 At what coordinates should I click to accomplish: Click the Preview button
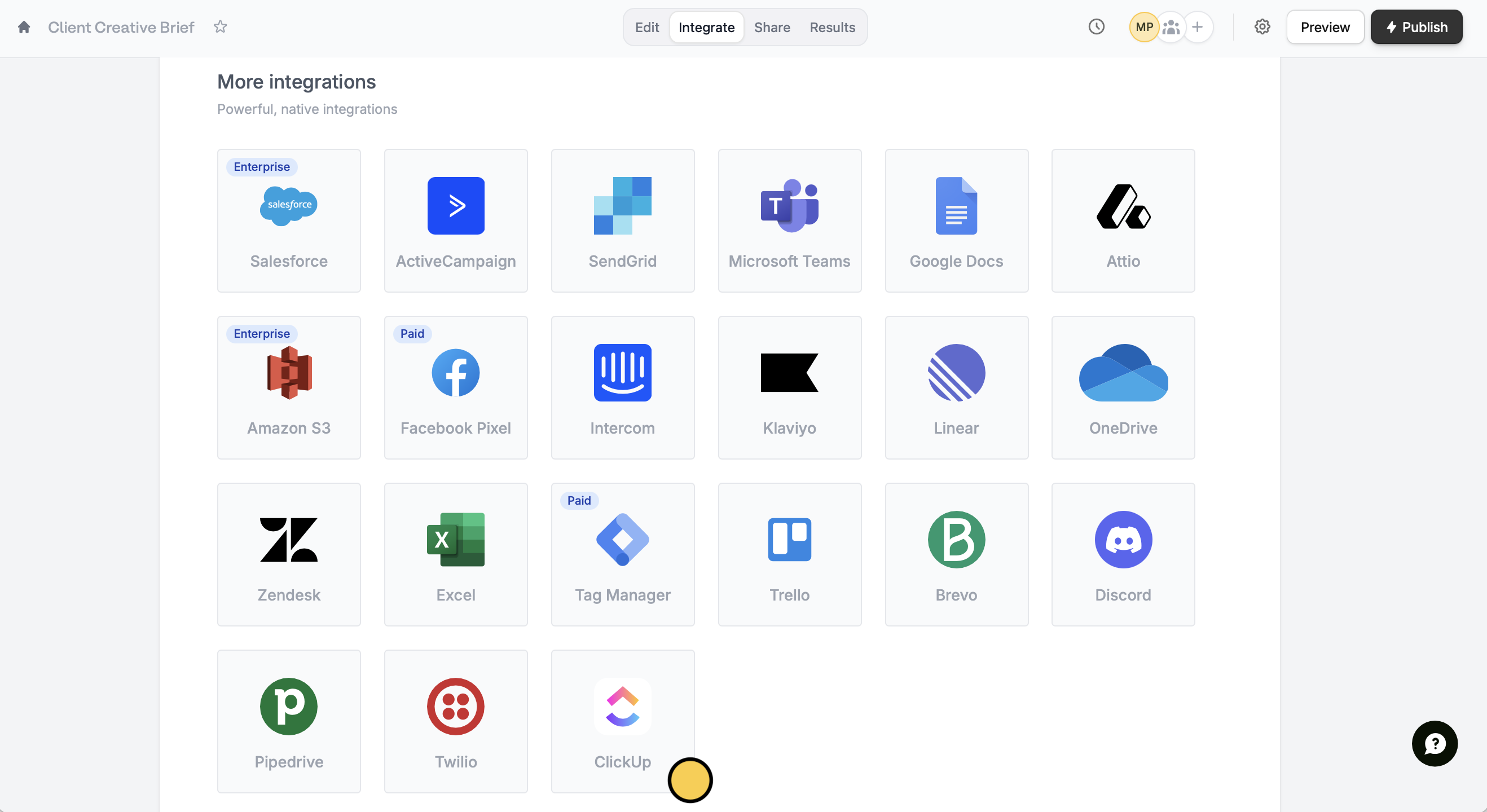[1325, 27]
